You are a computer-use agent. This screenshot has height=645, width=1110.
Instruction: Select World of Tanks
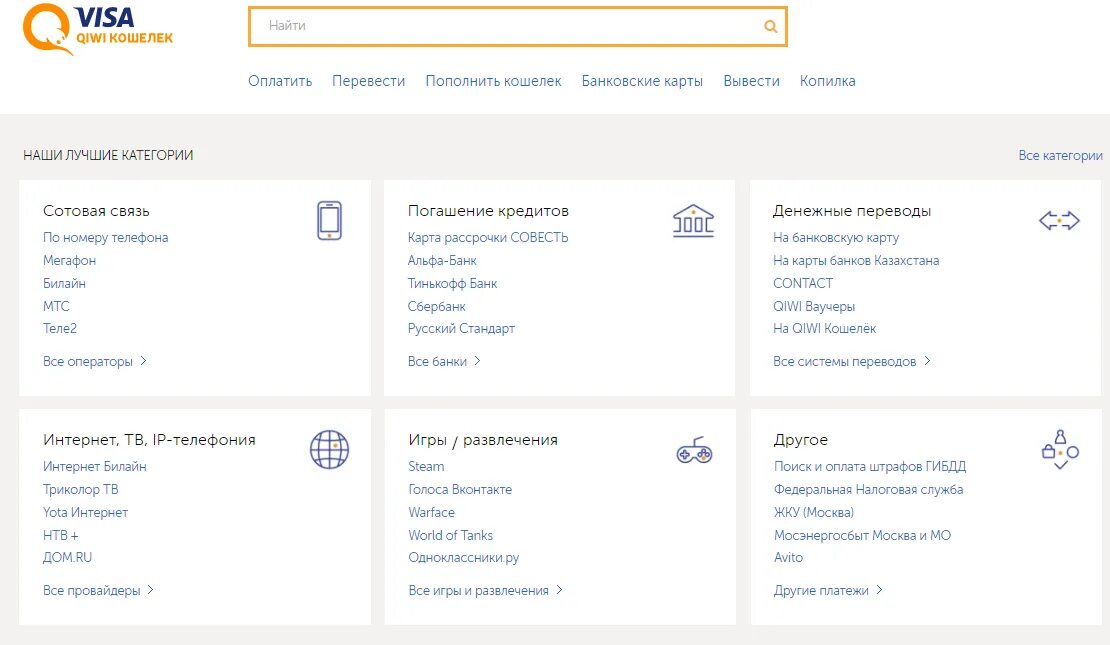coord(450,535)
